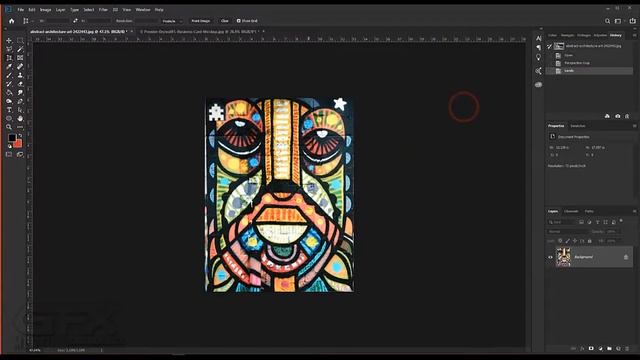The height and width of the screenshot is (360, 640).
Task: Delete layer trash icon in Layers
Action: [627, 349]
